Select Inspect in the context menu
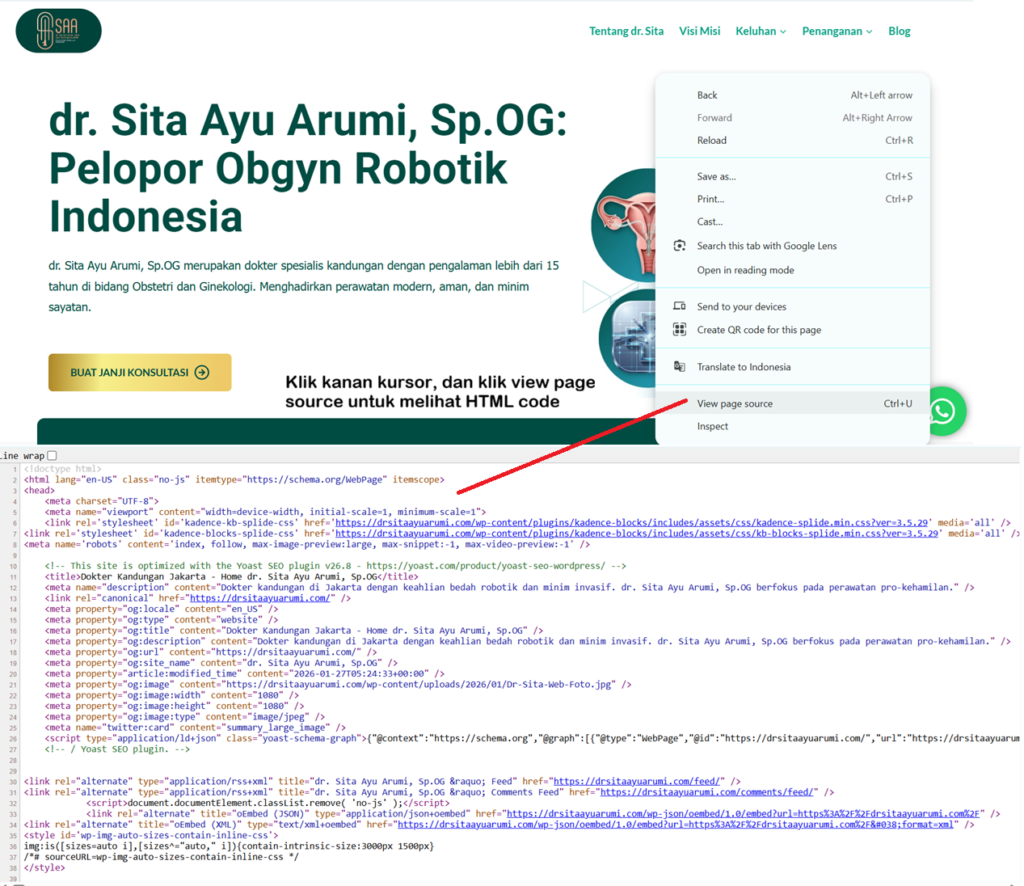Viewport: 1024px width, 886px height. [x=793, y=426]
